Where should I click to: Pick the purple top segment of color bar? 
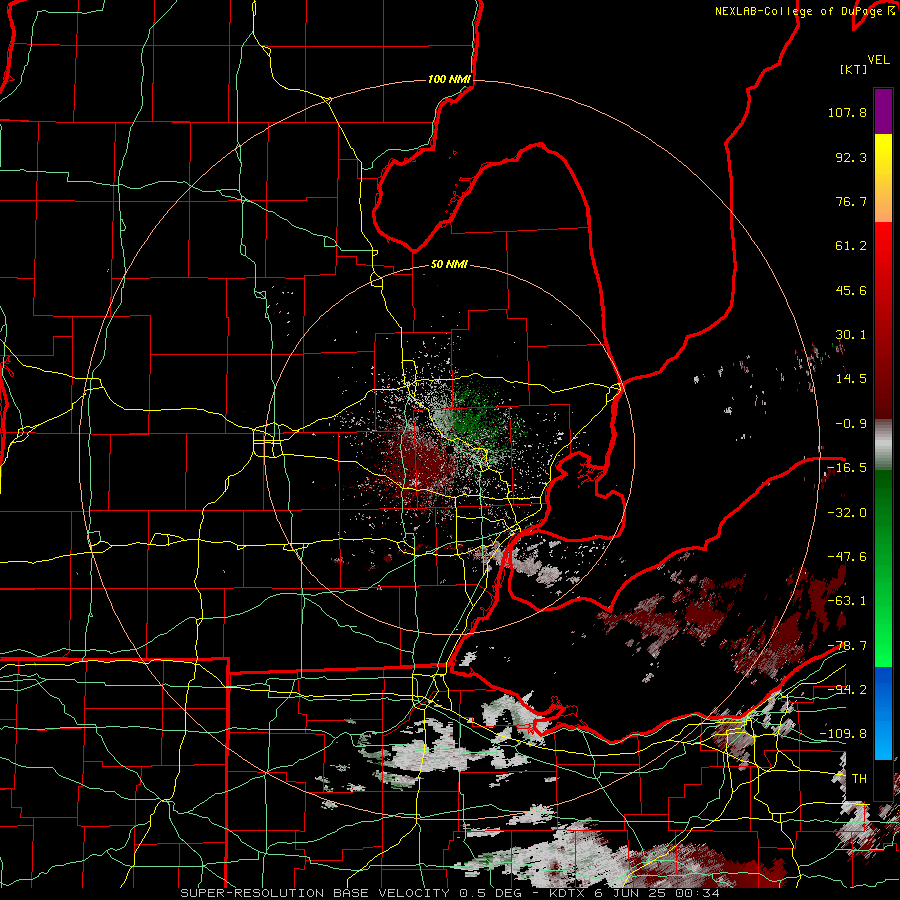click(883, 111)
